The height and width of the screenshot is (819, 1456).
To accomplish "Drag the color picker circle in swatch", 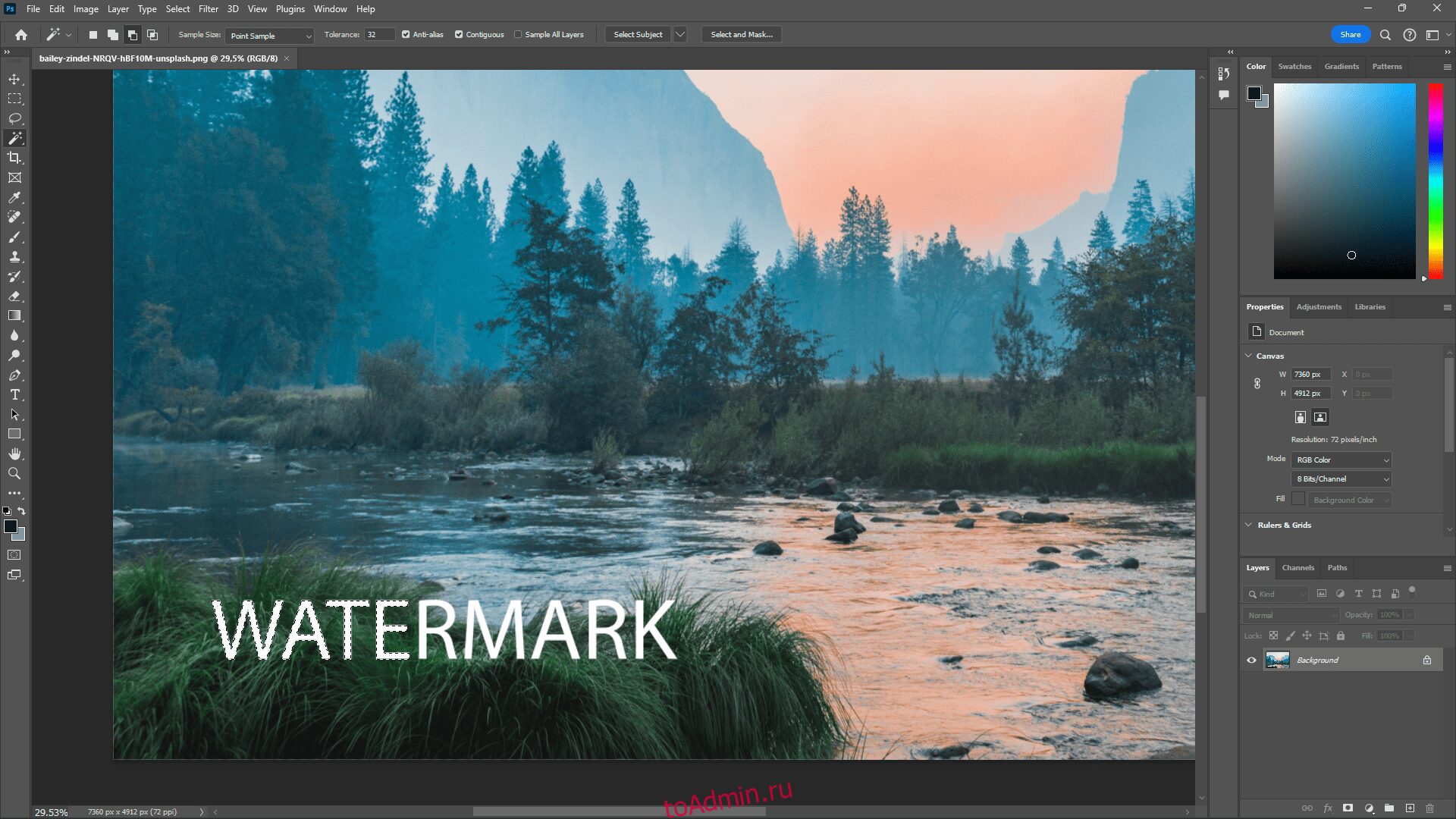I will [1351, 256].
